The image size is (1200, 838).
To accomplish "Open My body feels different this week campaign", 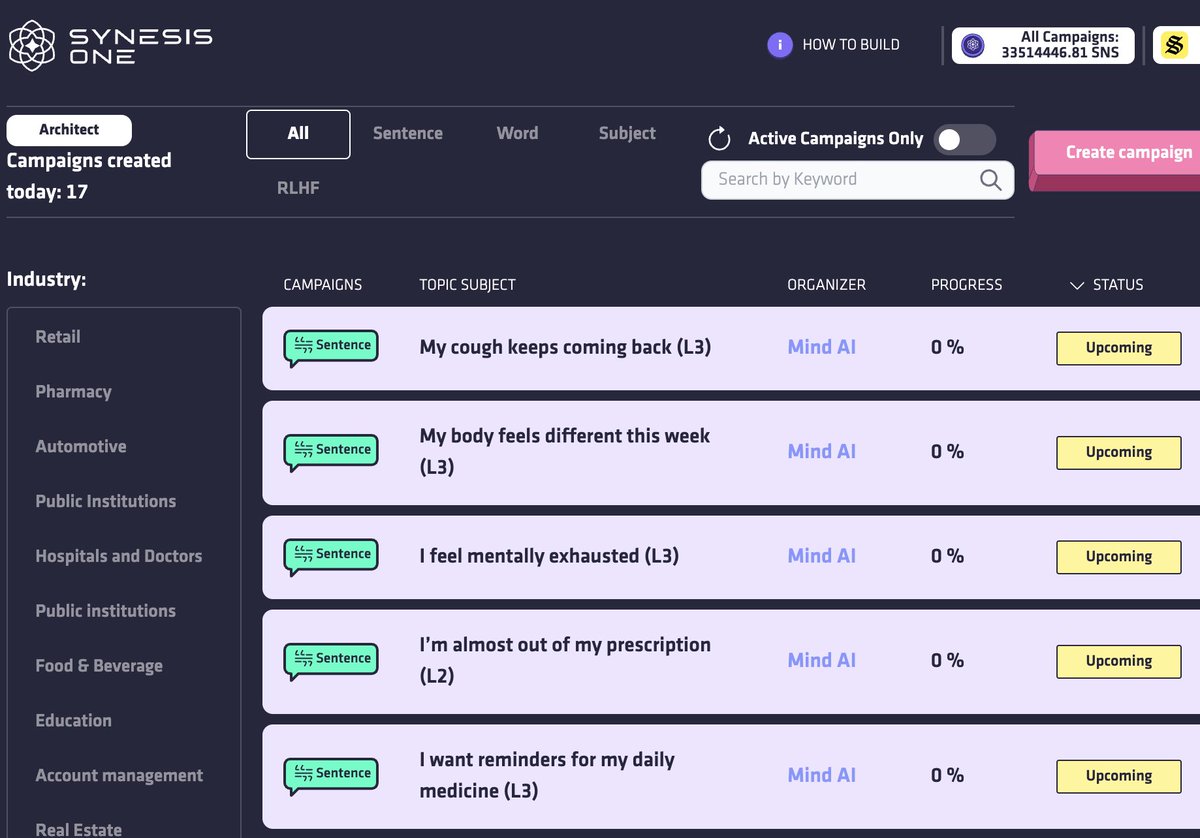I will (565, 451).
